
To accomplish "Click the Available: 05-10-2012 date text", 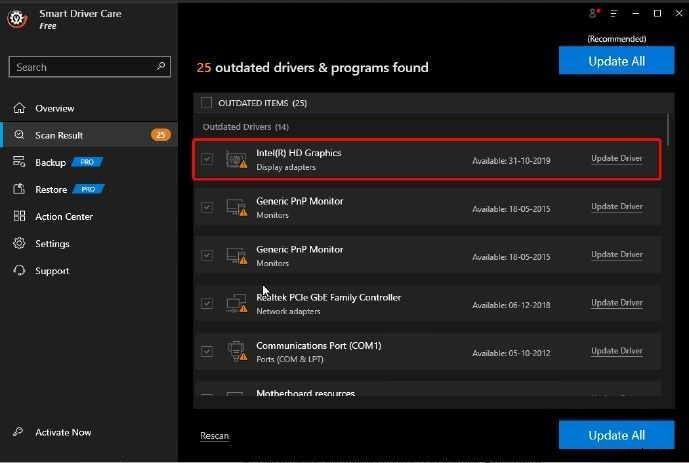I will (511, 353).
